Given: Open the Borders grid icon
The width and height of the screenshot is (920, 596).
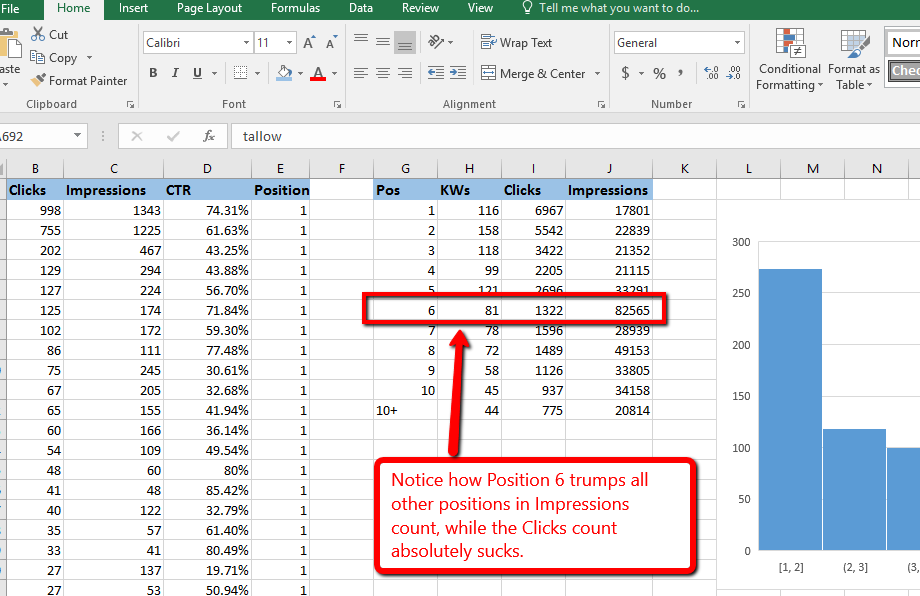Looking at the screenshot, I should tap(241, 73).
